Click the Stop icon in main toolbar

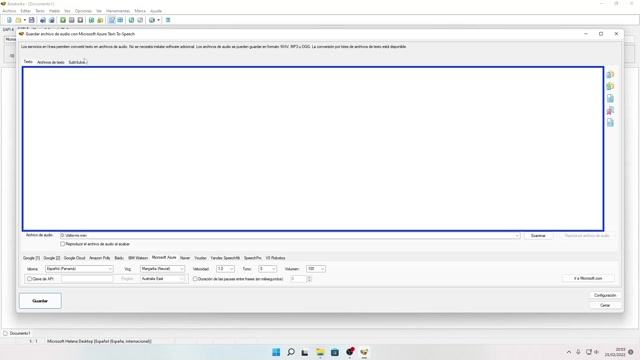tap(80, 20)
